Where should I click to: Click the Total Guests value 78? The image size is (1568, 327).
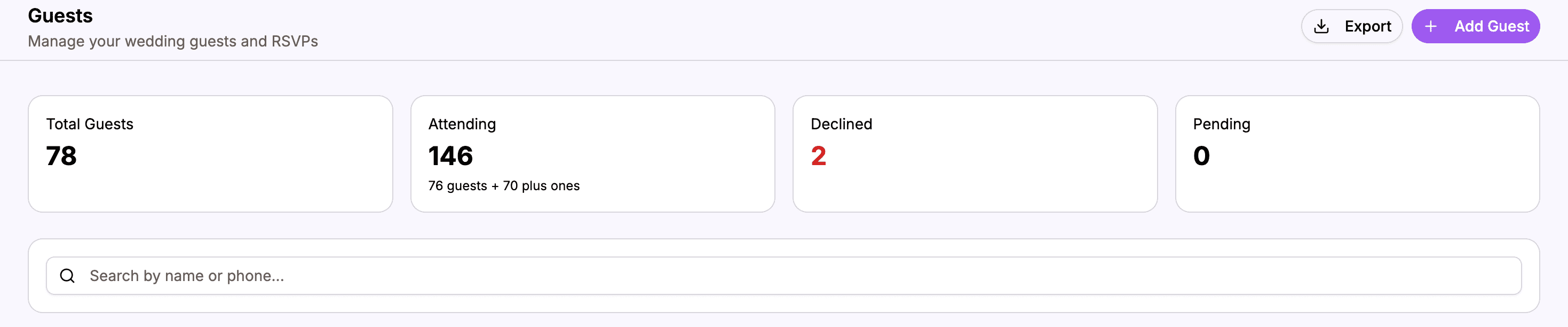(x=61, y=157)
